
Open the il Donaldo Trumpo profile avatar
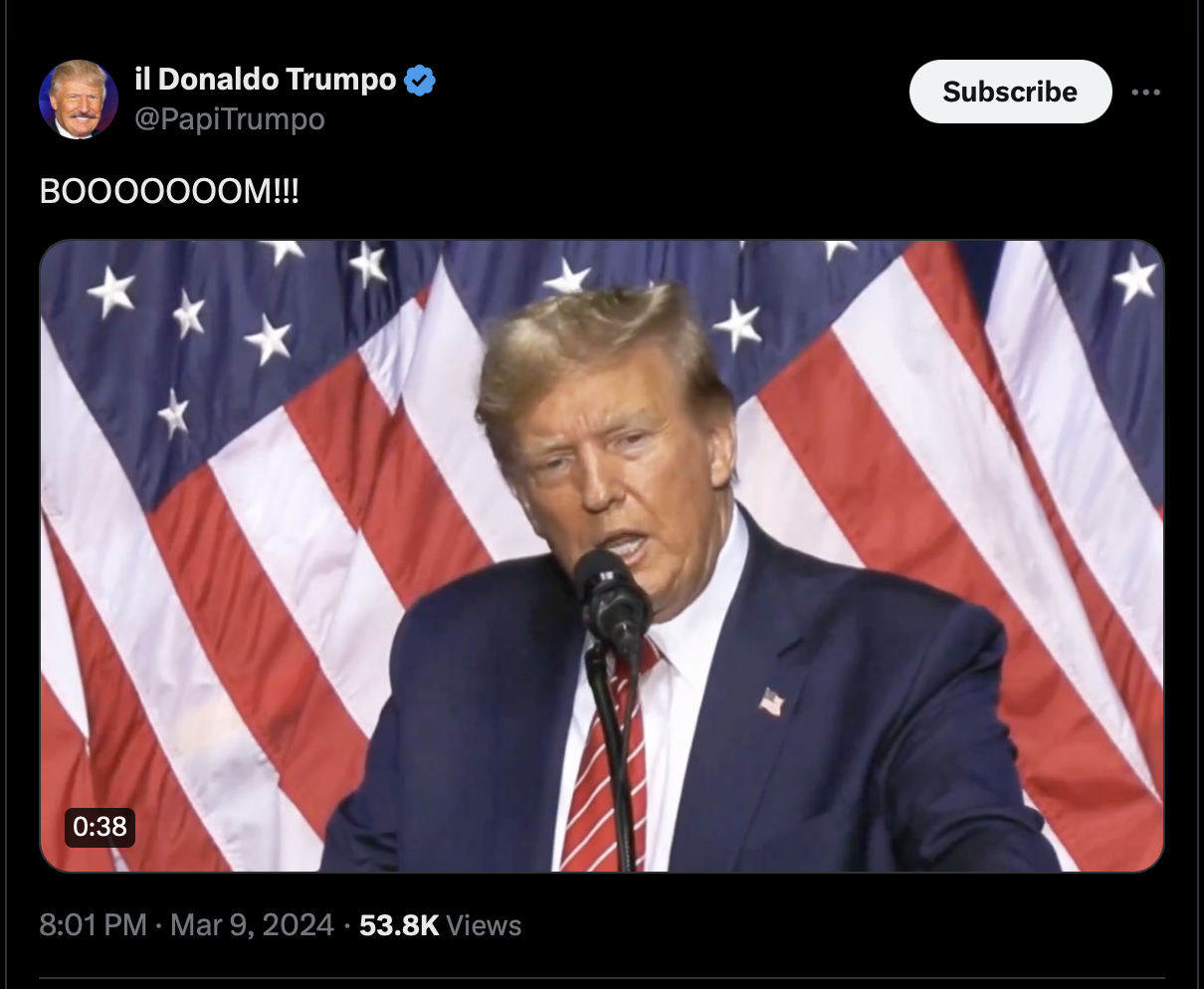coord(79,99)
